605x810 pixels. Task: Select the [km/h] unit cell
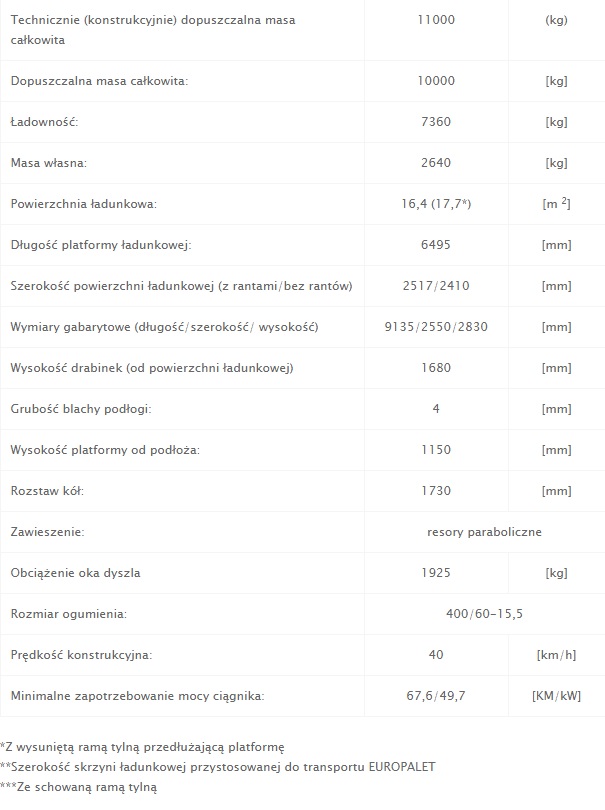click(x=556, y=655)
